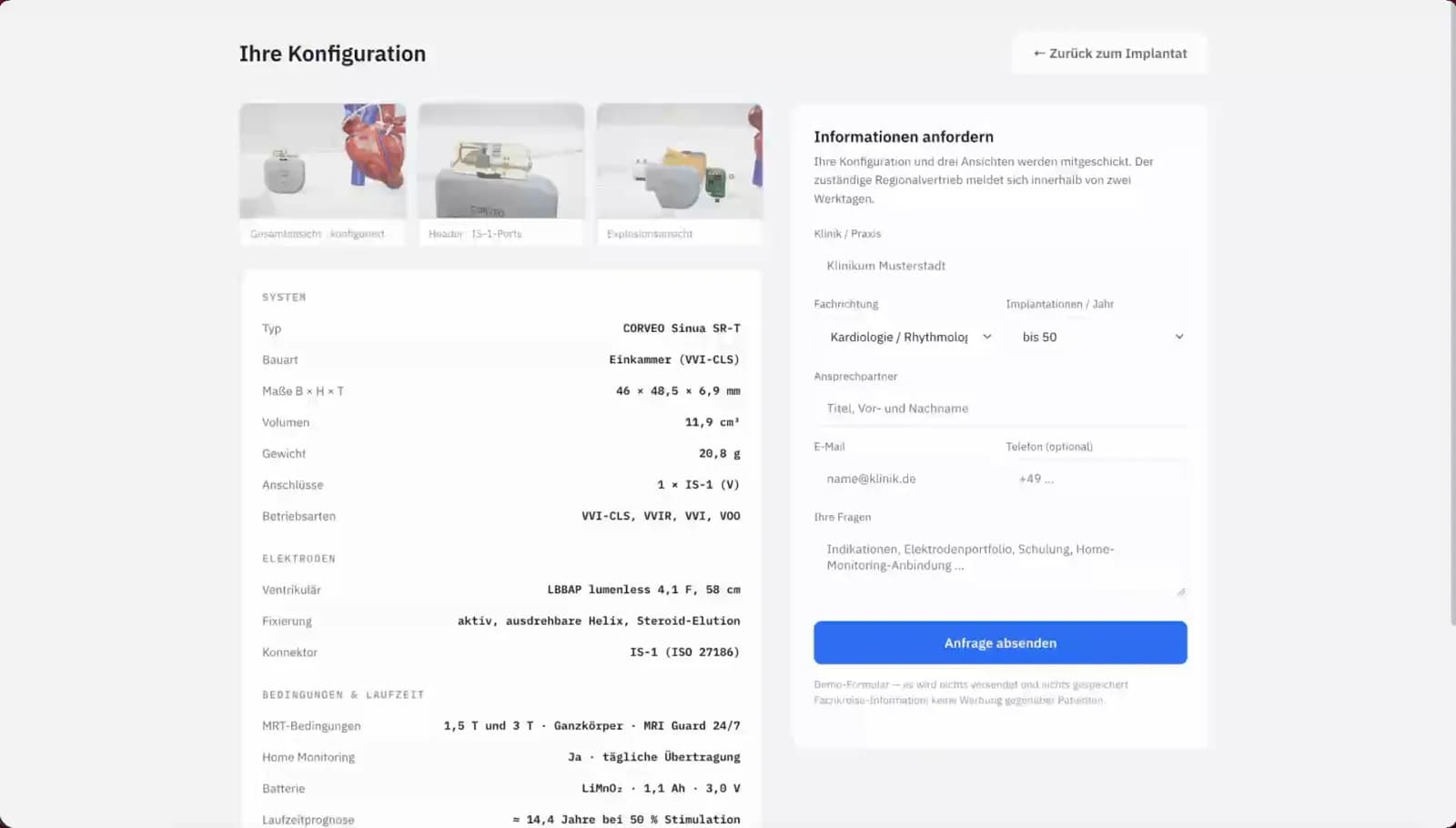Click the 'BEDINGUNGEN & LAUFZEIT' section heading
Screen dimensions: 1456x828
click(x=343, y=695)
